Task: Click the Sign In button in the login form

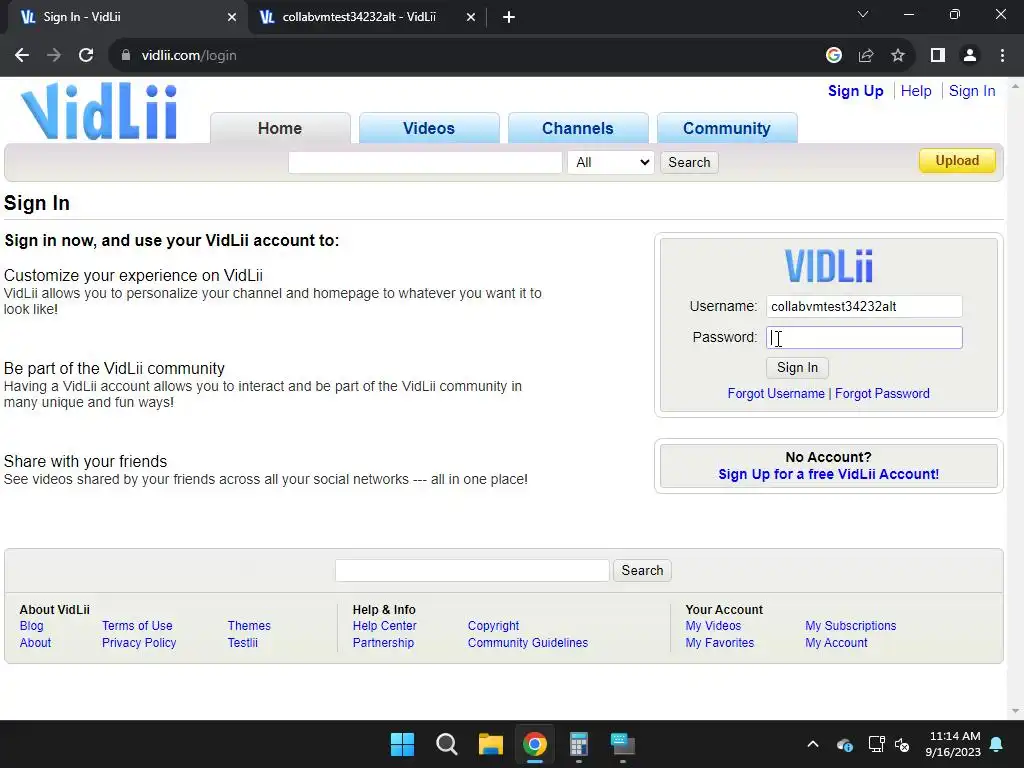Action: pos(797,368)
